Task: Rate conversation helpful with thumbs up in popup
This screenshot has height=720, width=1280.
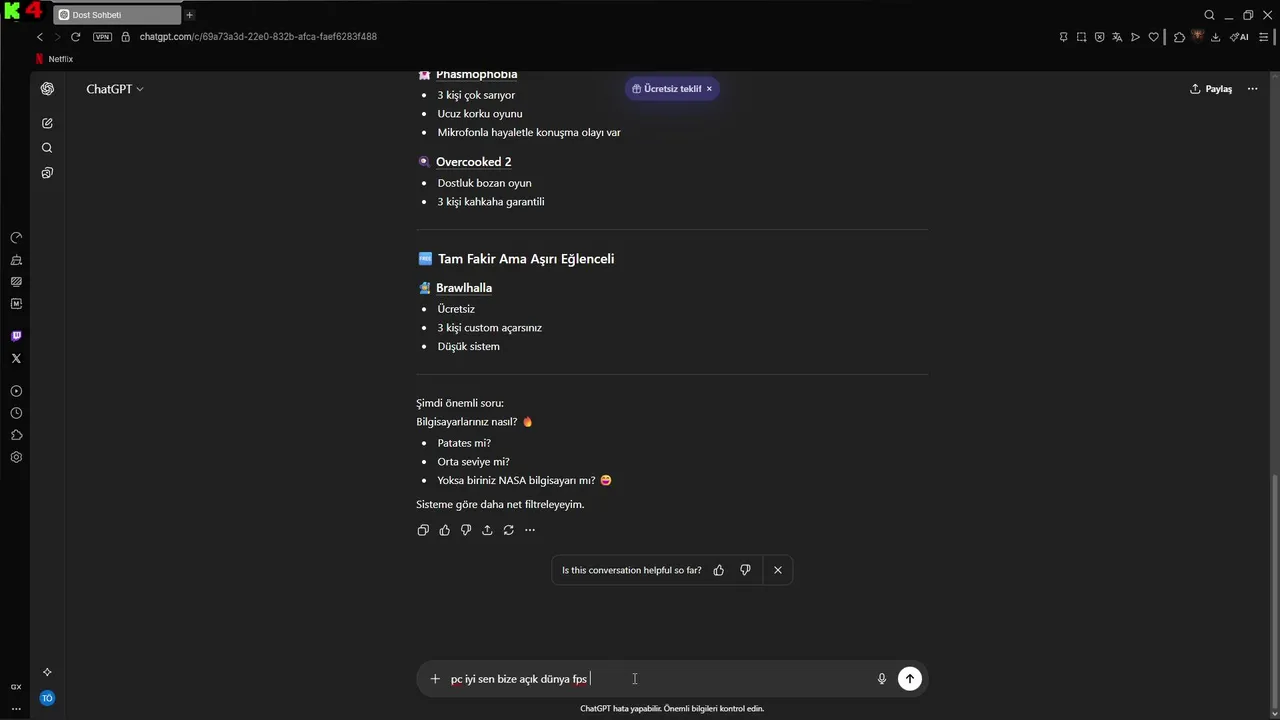Action: click(x=718, y=570)
